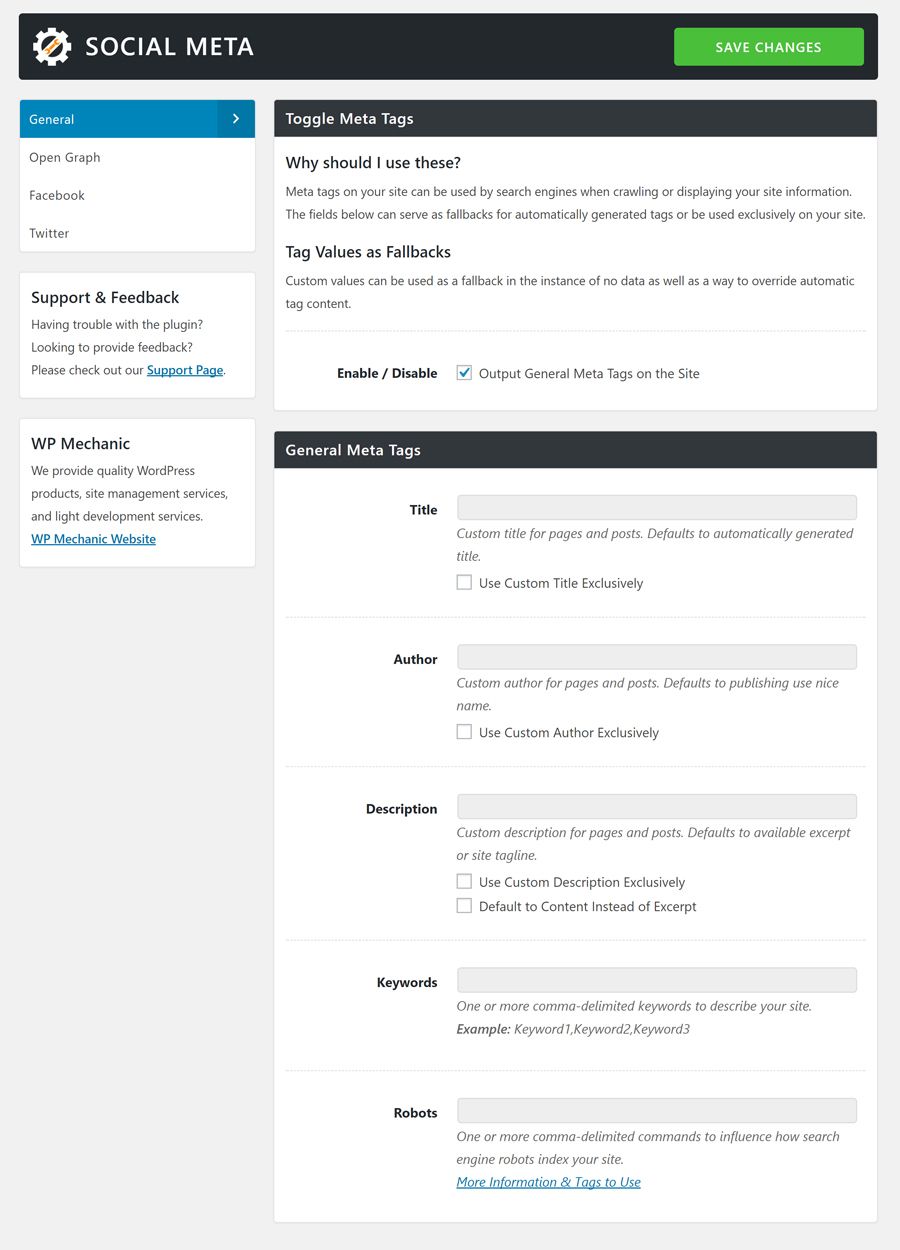This screenshot has height=1250, width=900.
Task: Select the Description input box
Action: pyautogui.click(x=656, y=807)
